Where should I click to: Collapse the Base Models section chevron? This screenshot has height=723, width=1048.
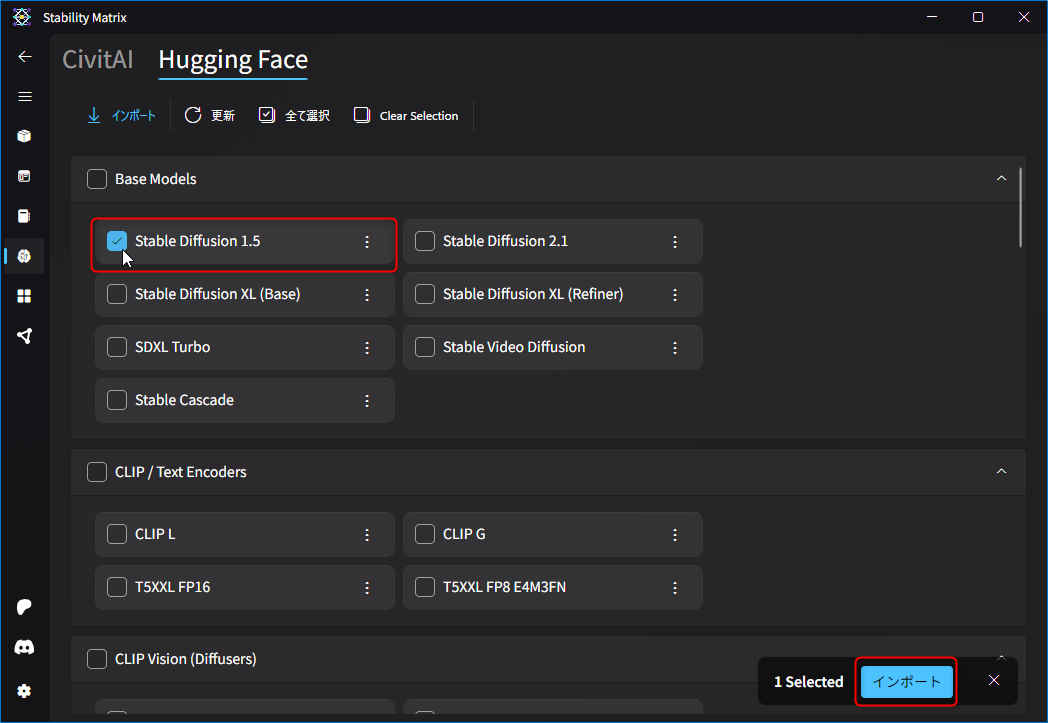(1001, 179)
